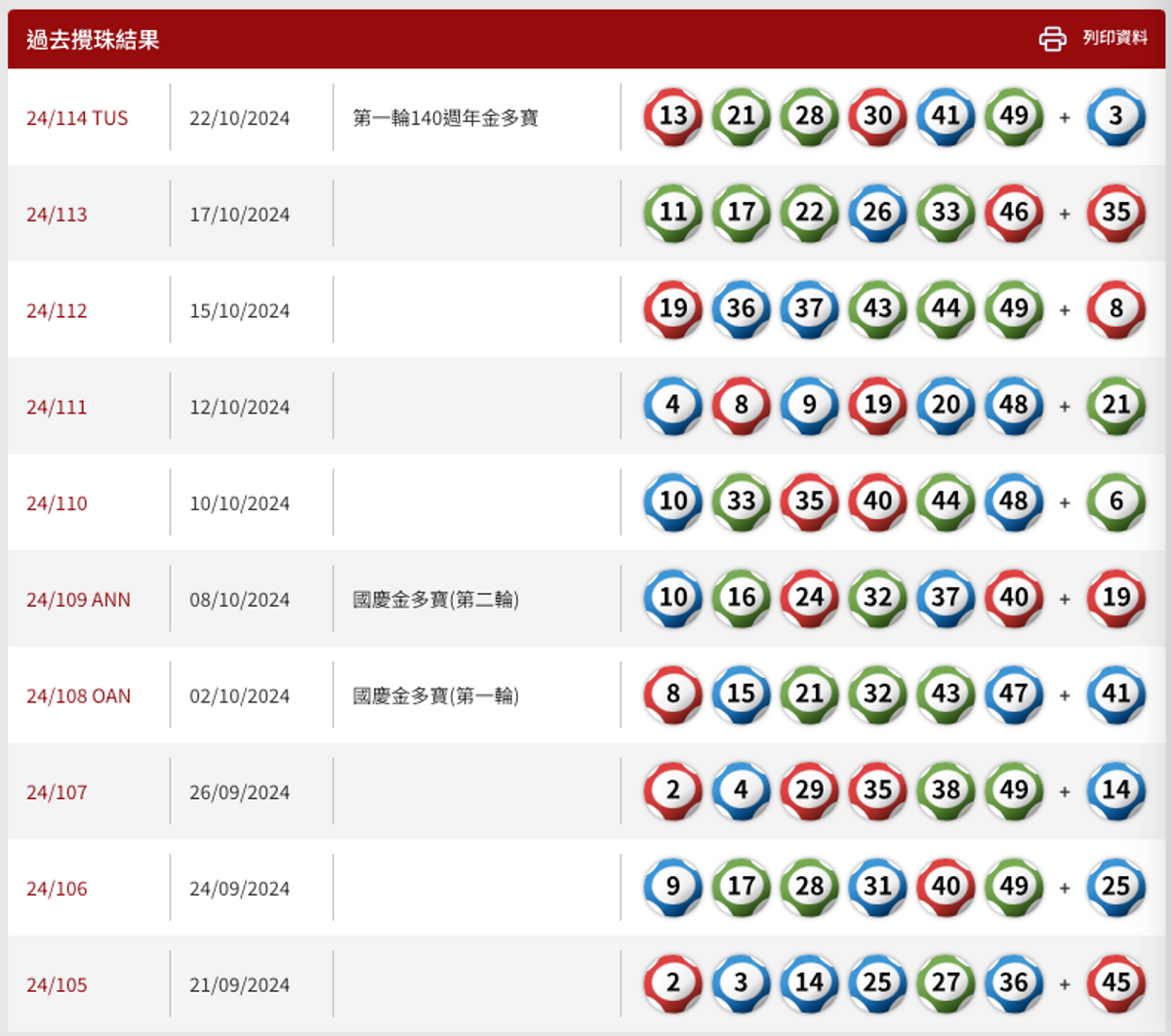Click the date 21/09/2024 entry

tap(240, 984)
